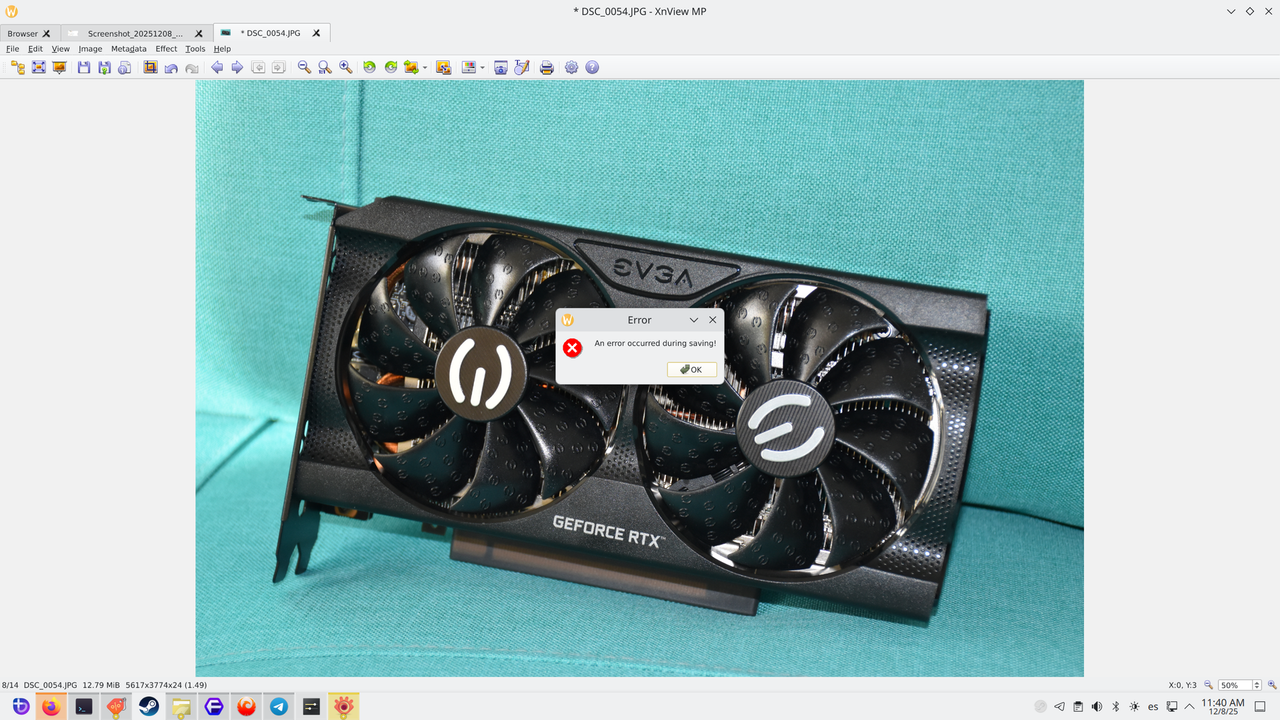Open the File menu
This screenshot has height=720, width=1280.
(x=12, y=48)
